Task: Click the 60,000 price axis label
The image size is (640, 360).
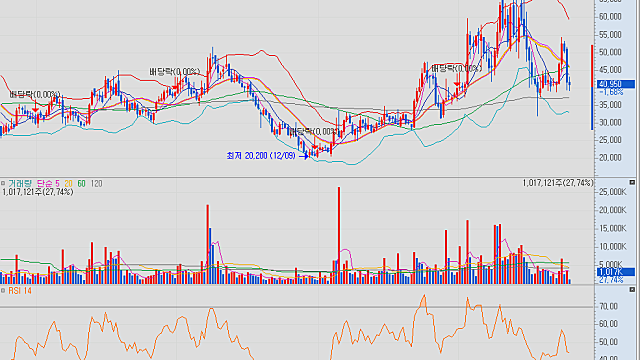Action: [x=610, y=17]
